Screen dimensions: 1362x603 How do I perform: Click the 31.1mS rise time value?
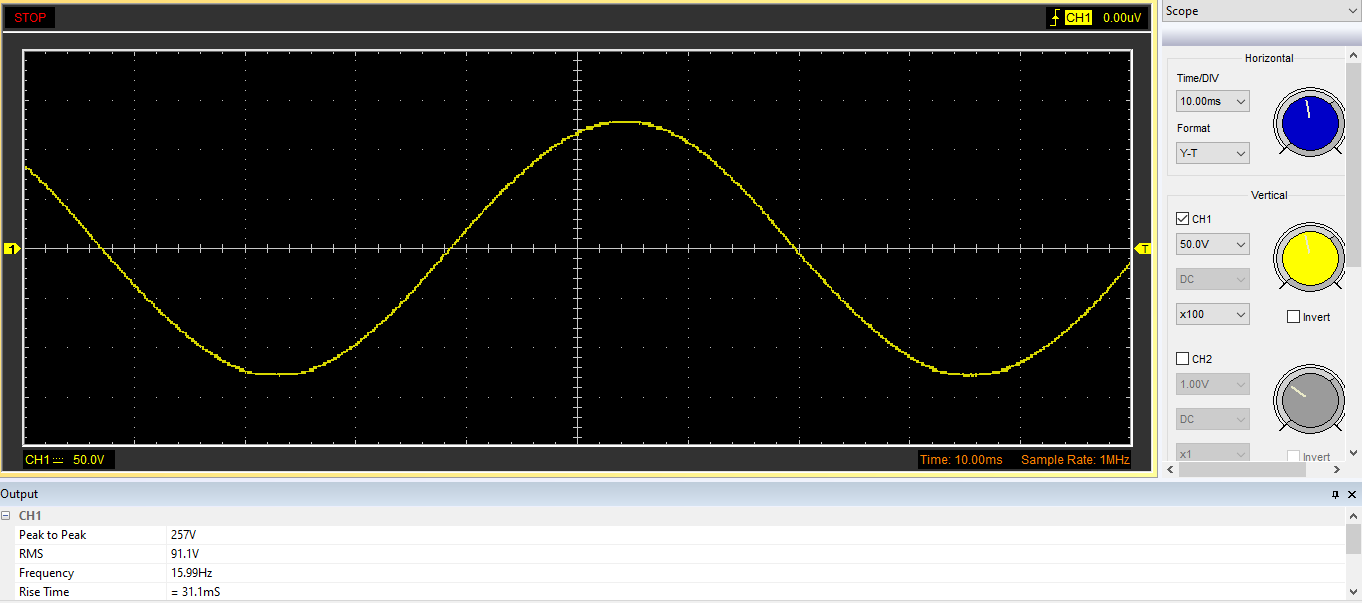pyautogui.click(x=195, y=592)
